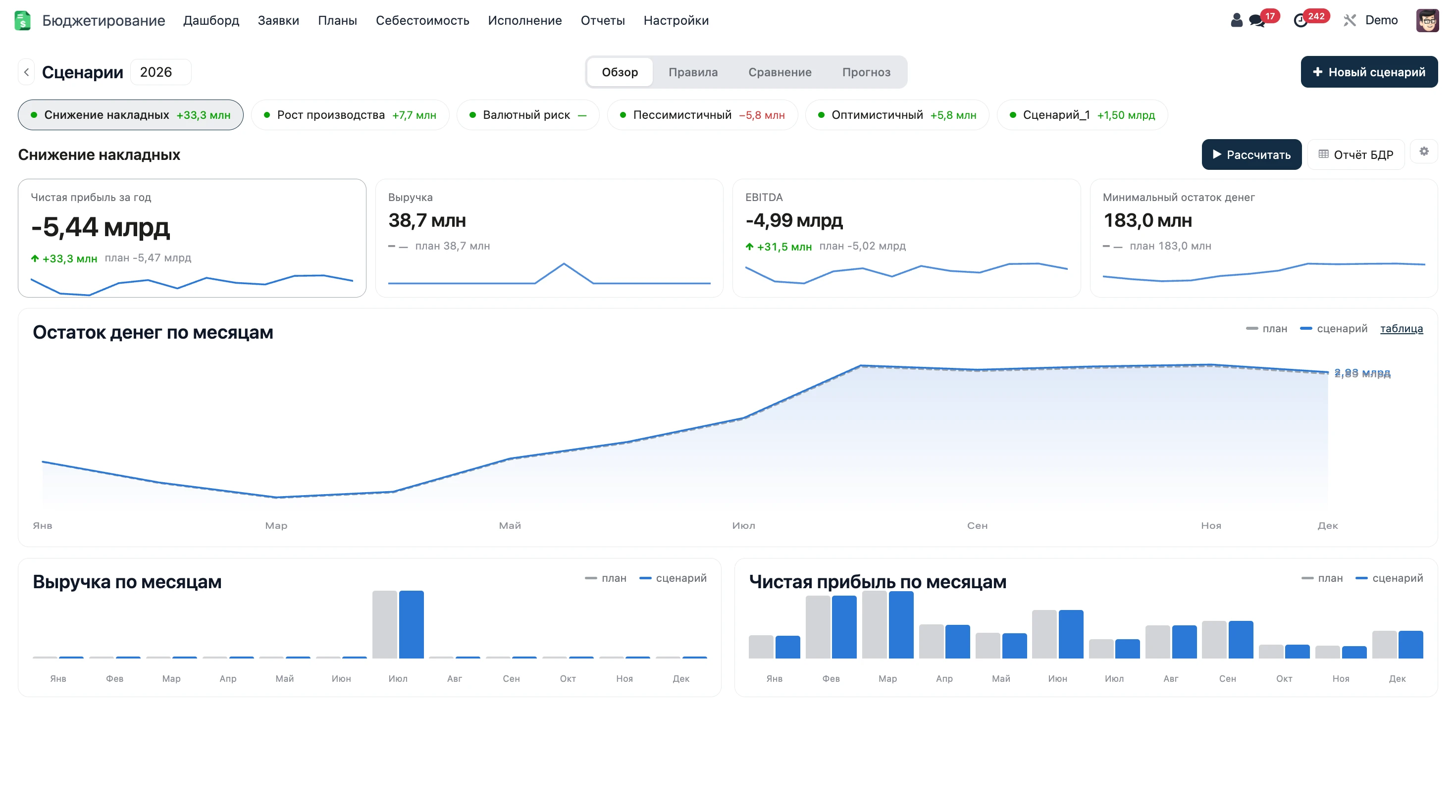
Task: Click the Рассчитать button
Action: tap(1251, 154)
